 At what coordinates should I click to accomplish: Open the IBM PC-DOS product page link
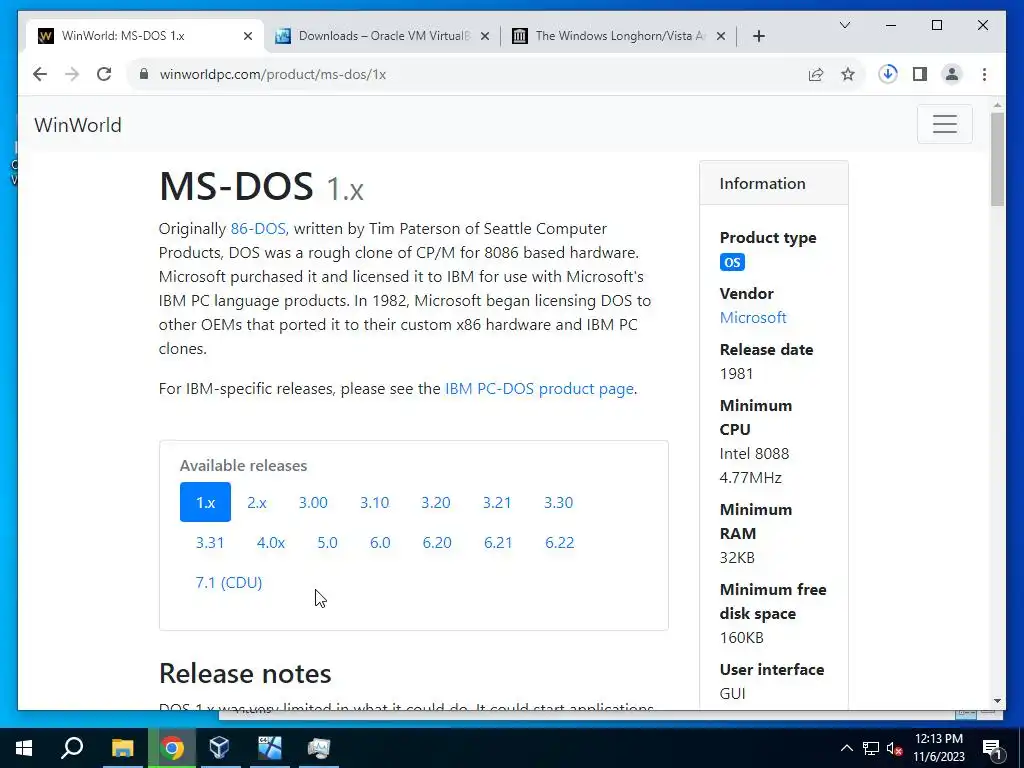[539, 389]
